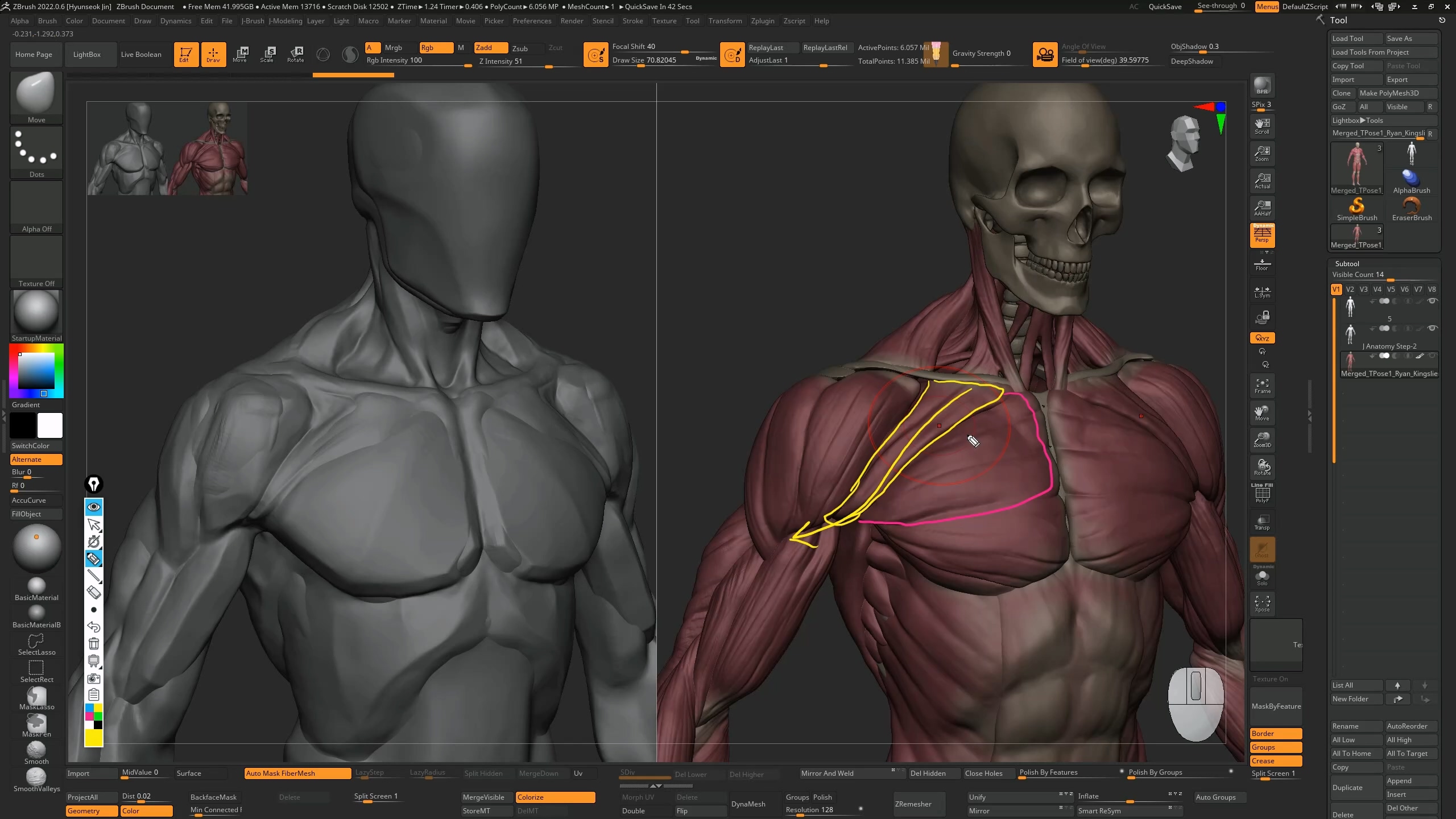
Task: Disable the Colorize toggle
Action: click(x=555, y=797)
